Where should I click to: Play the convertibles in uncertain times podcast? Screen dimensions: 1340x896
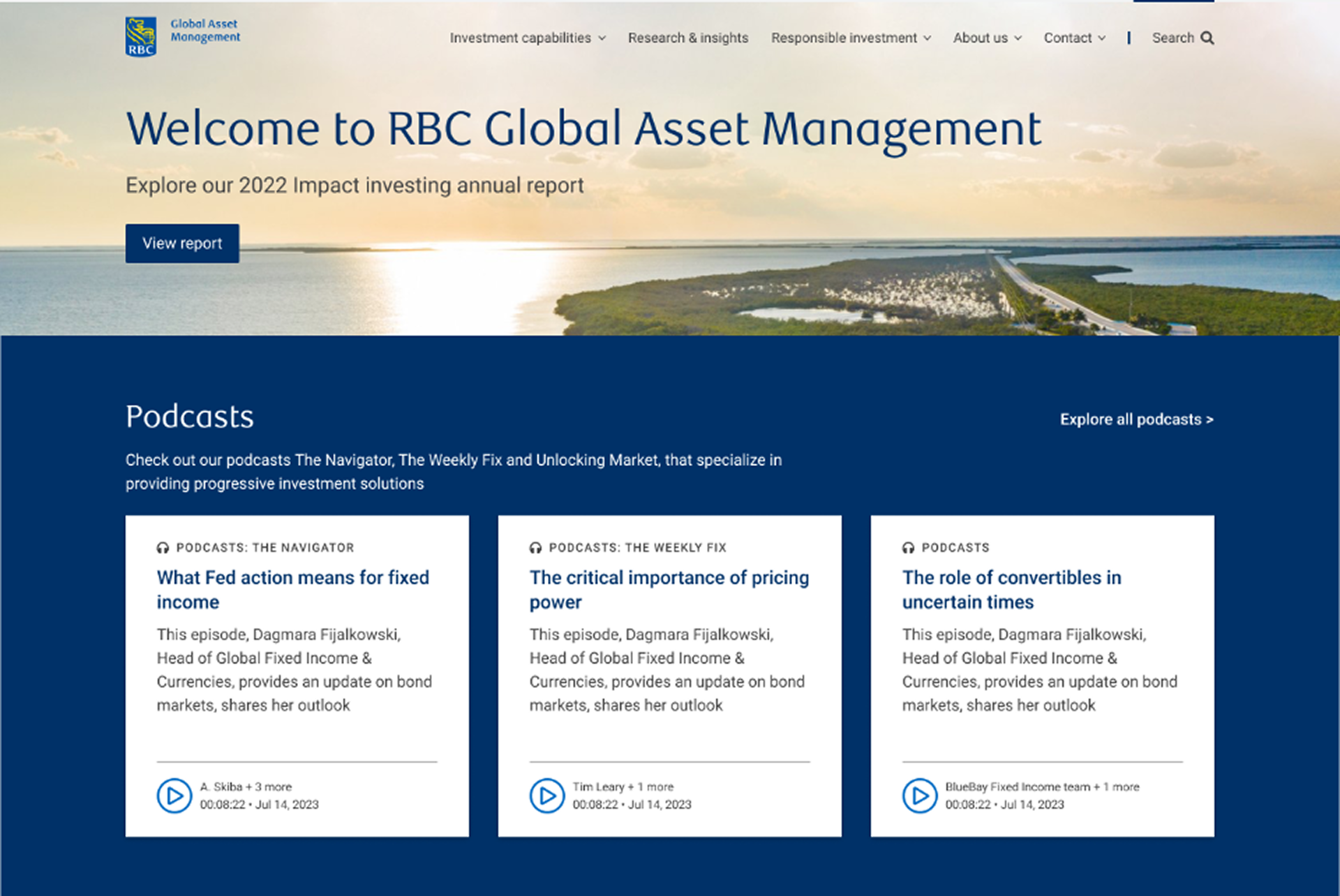919,796
